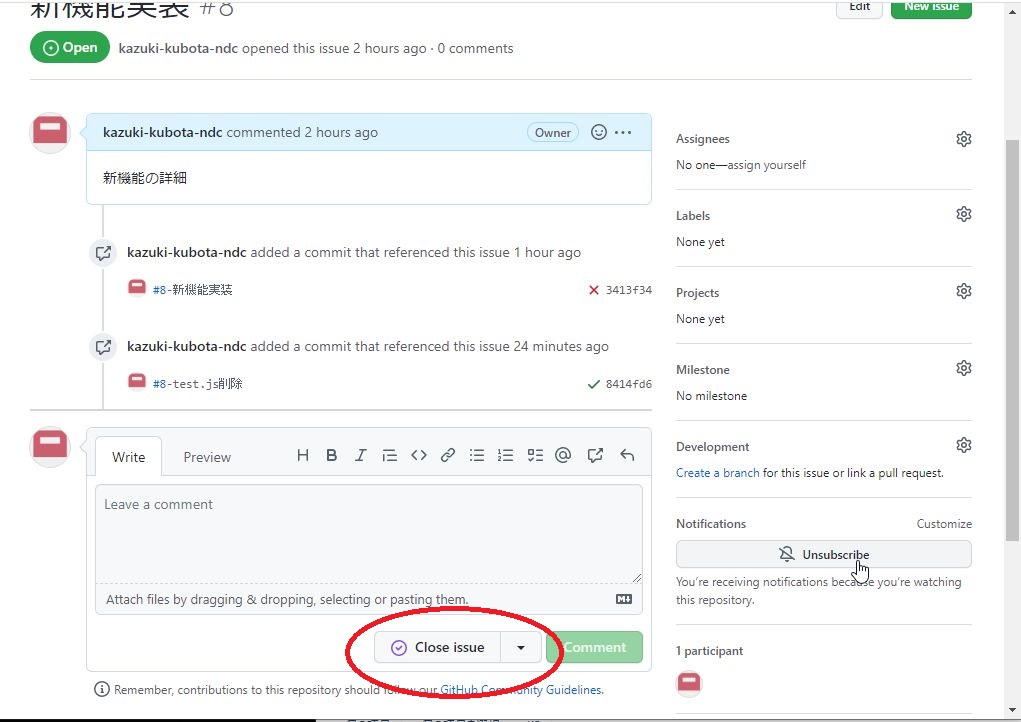The width and height of the screenshot is (1021, 722).
Task: Apply bold formatting in the comment toolbar
Action: tap(331, 455)
